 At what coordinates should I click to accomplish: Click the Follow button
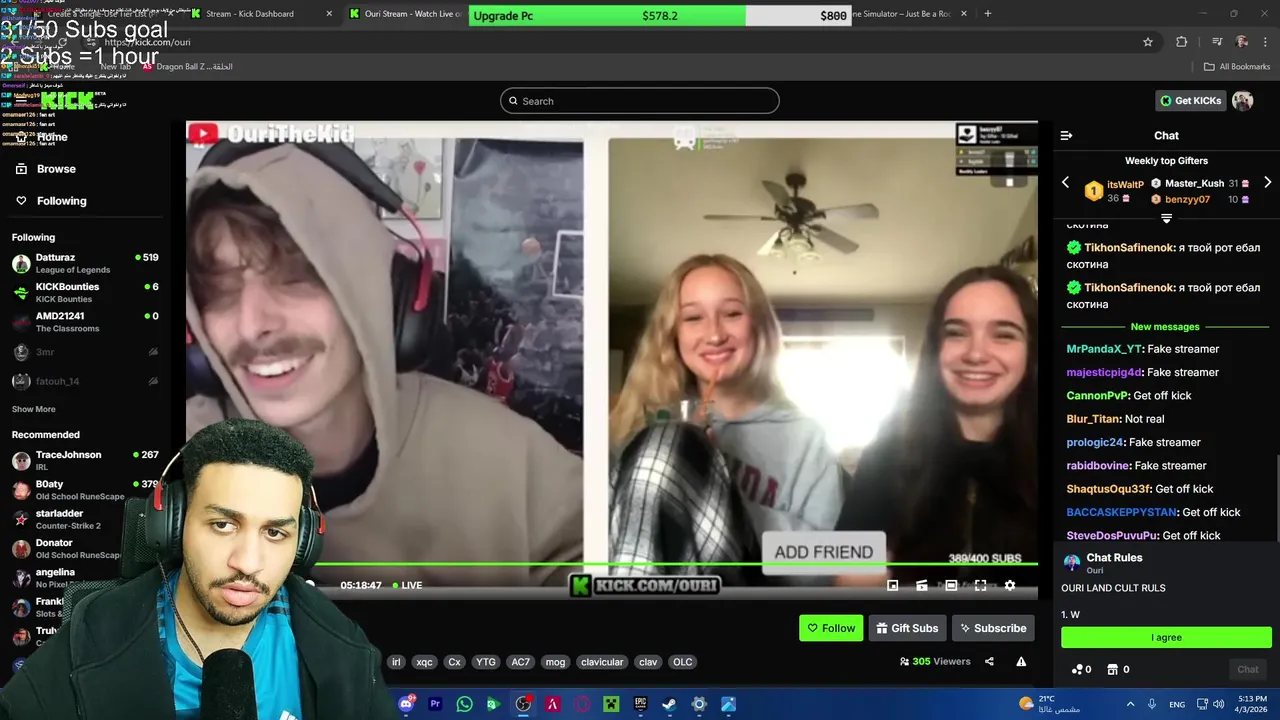click(x=831, y=628)
